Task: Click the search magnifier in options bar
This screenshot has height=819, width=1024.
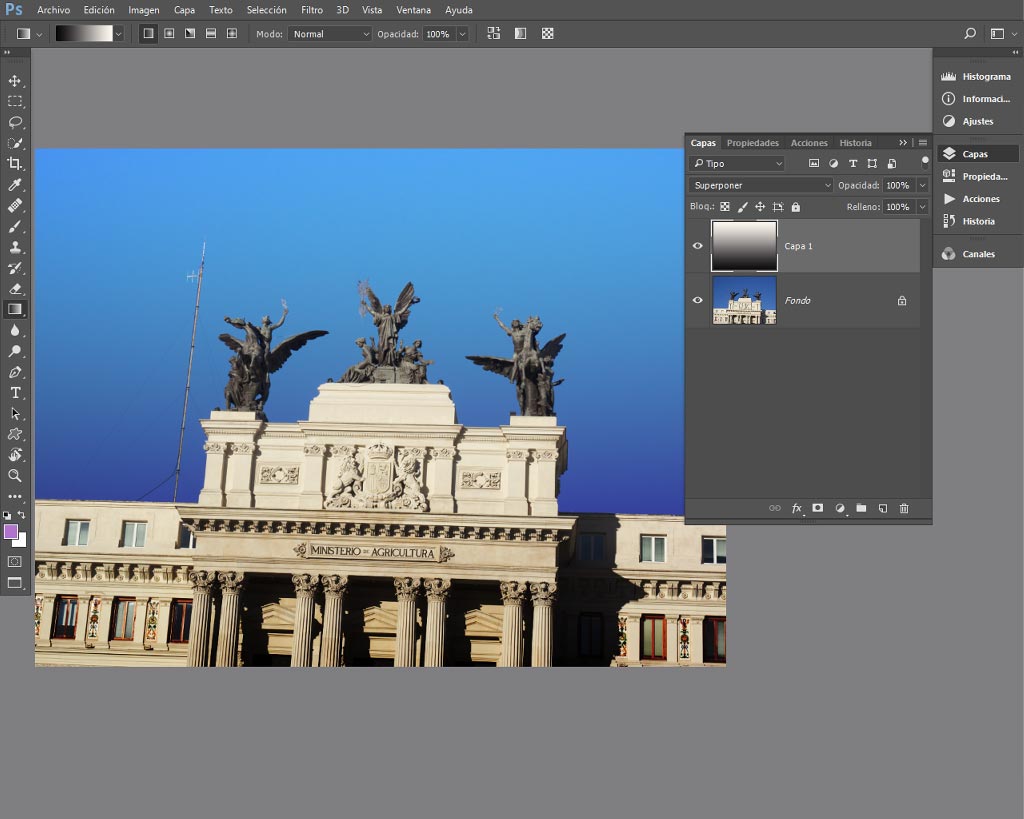Action: [970, 33]
